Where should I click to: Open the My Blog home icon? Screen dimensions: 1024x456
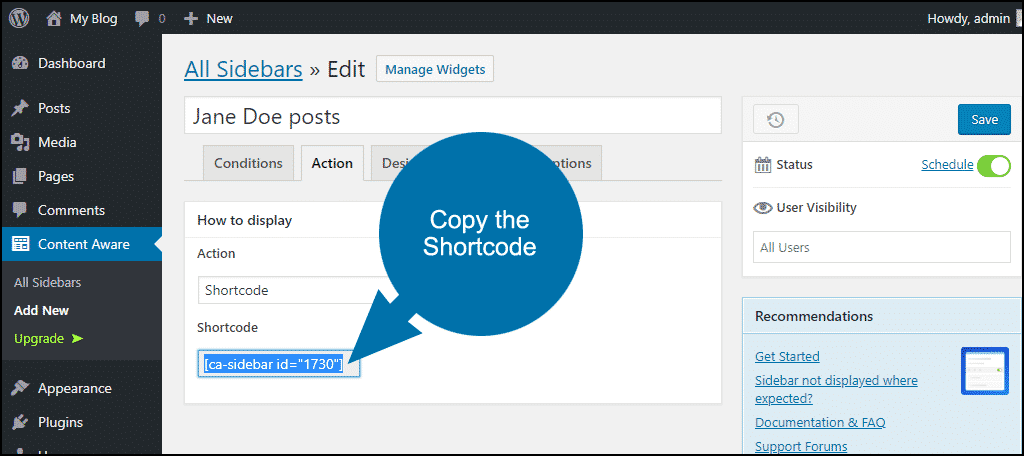click(x=54, y=19)
